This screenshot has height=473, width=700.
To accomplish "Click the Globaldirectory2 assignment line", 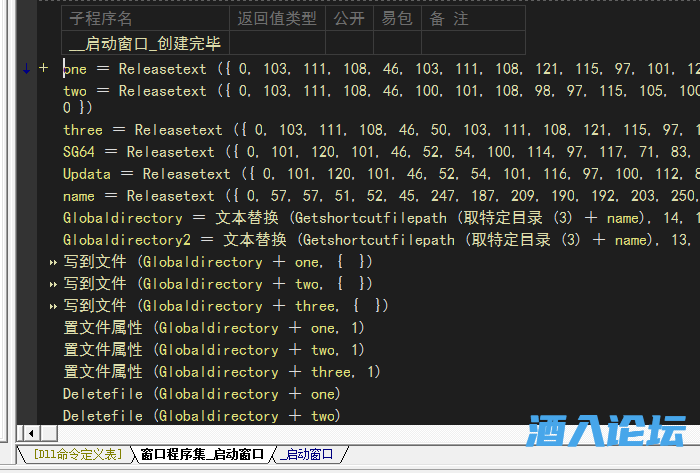I will click(x=300, y=240).
